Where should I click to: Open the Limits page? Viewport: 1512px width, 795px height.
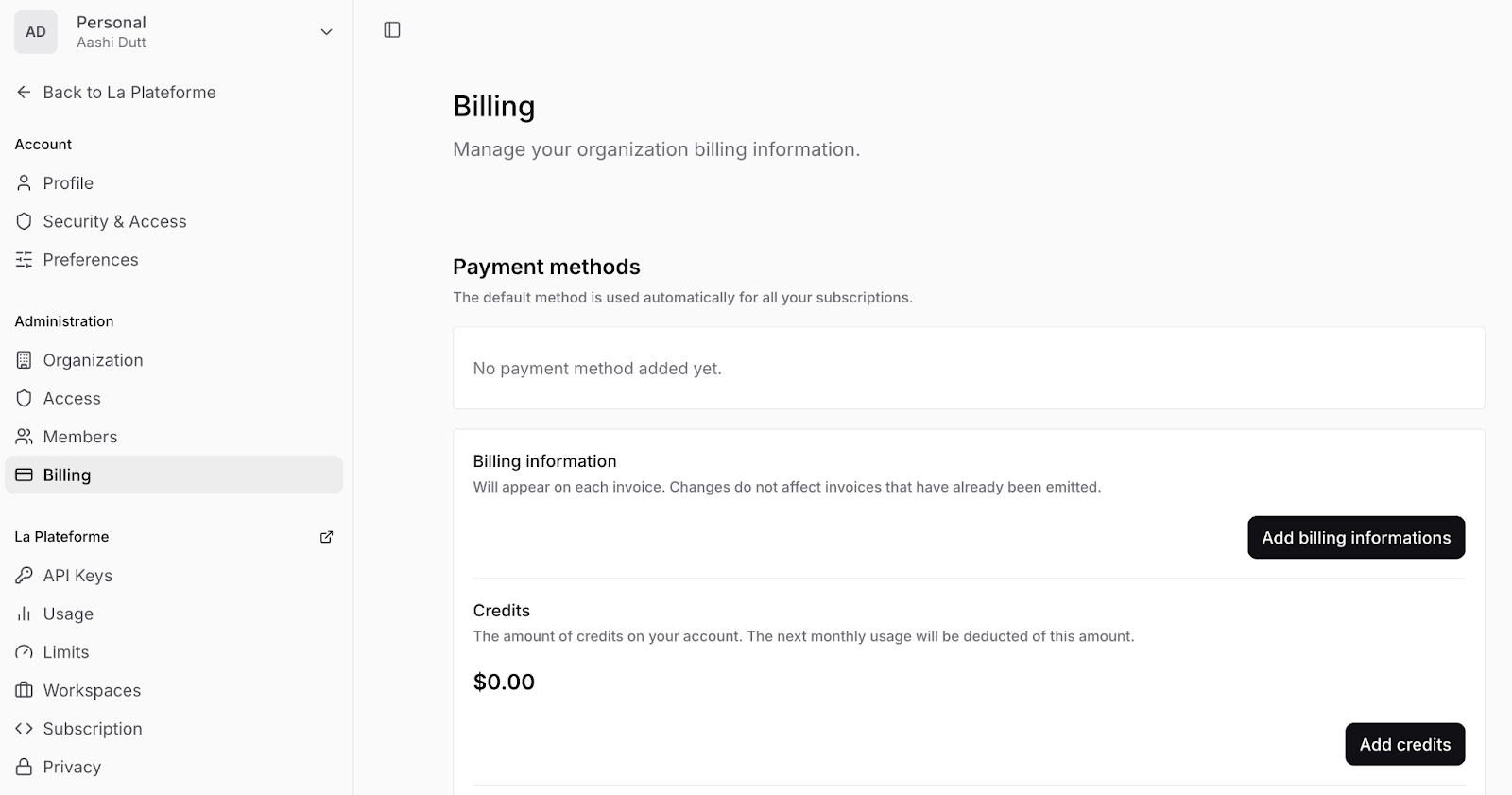(66, 652)
